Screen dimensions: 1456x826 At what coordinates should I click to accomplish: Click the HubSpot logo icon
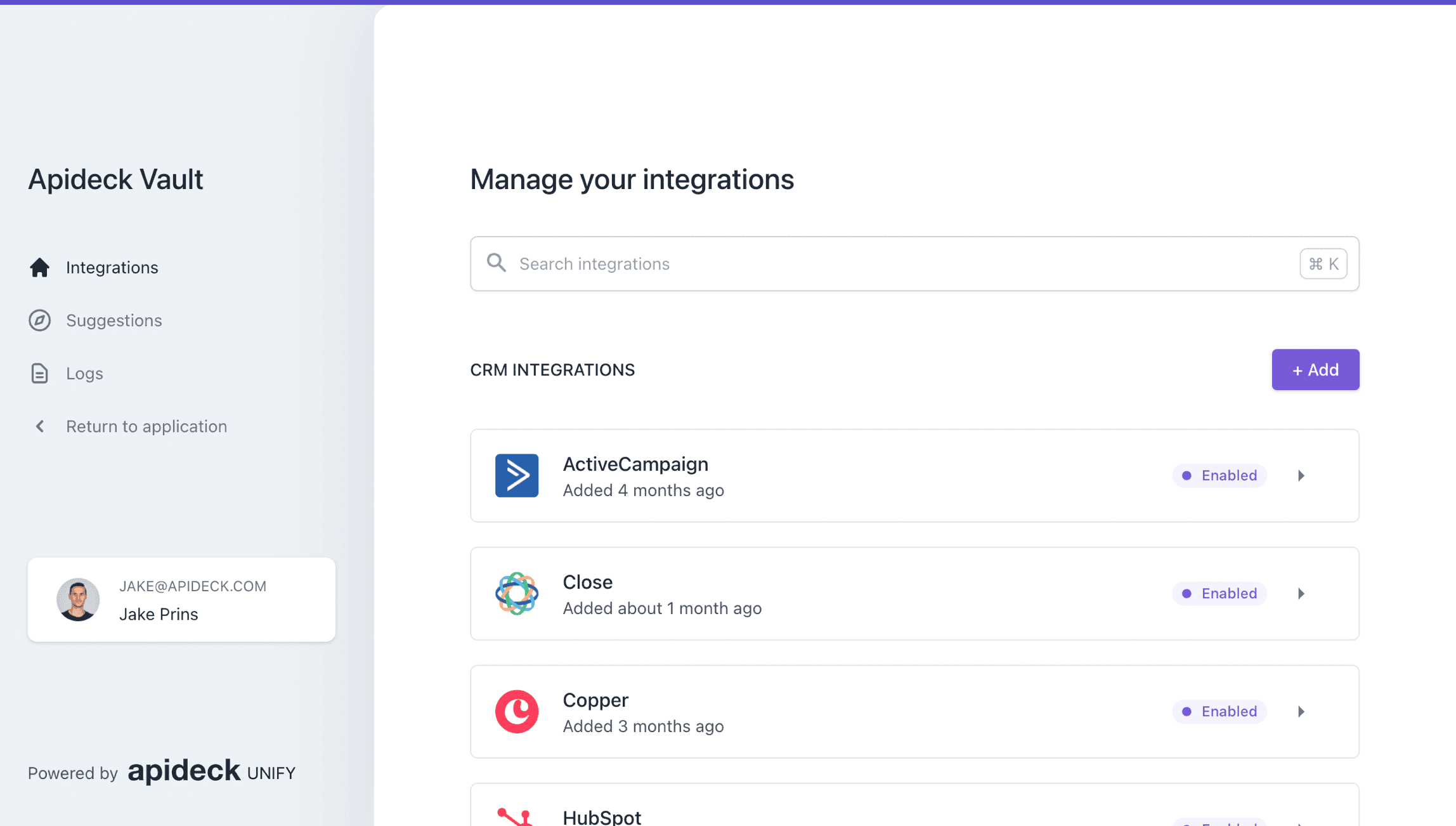pyautogui.click(x=515, y=816)
